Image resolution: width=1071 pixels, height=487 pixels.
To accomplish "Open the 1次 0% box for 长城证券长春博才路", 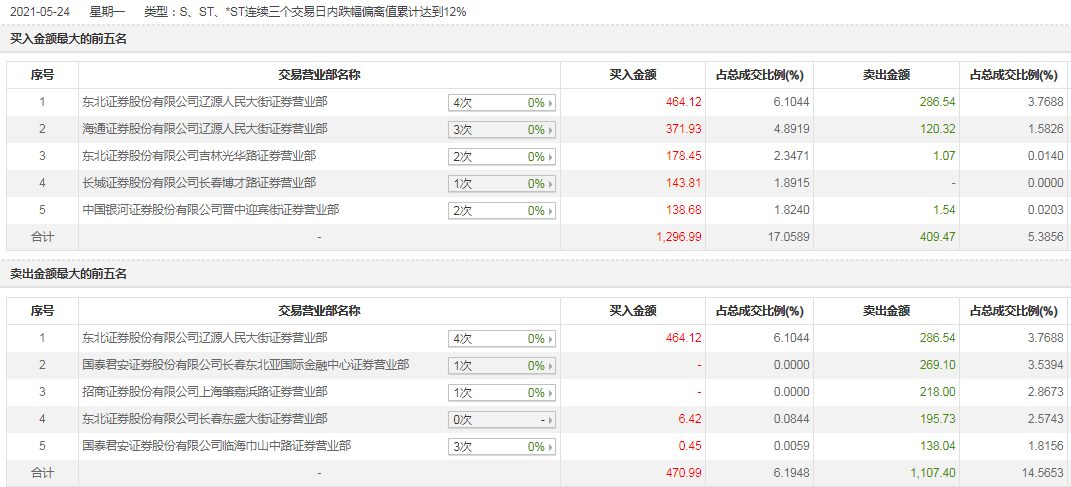I will 502,184.
